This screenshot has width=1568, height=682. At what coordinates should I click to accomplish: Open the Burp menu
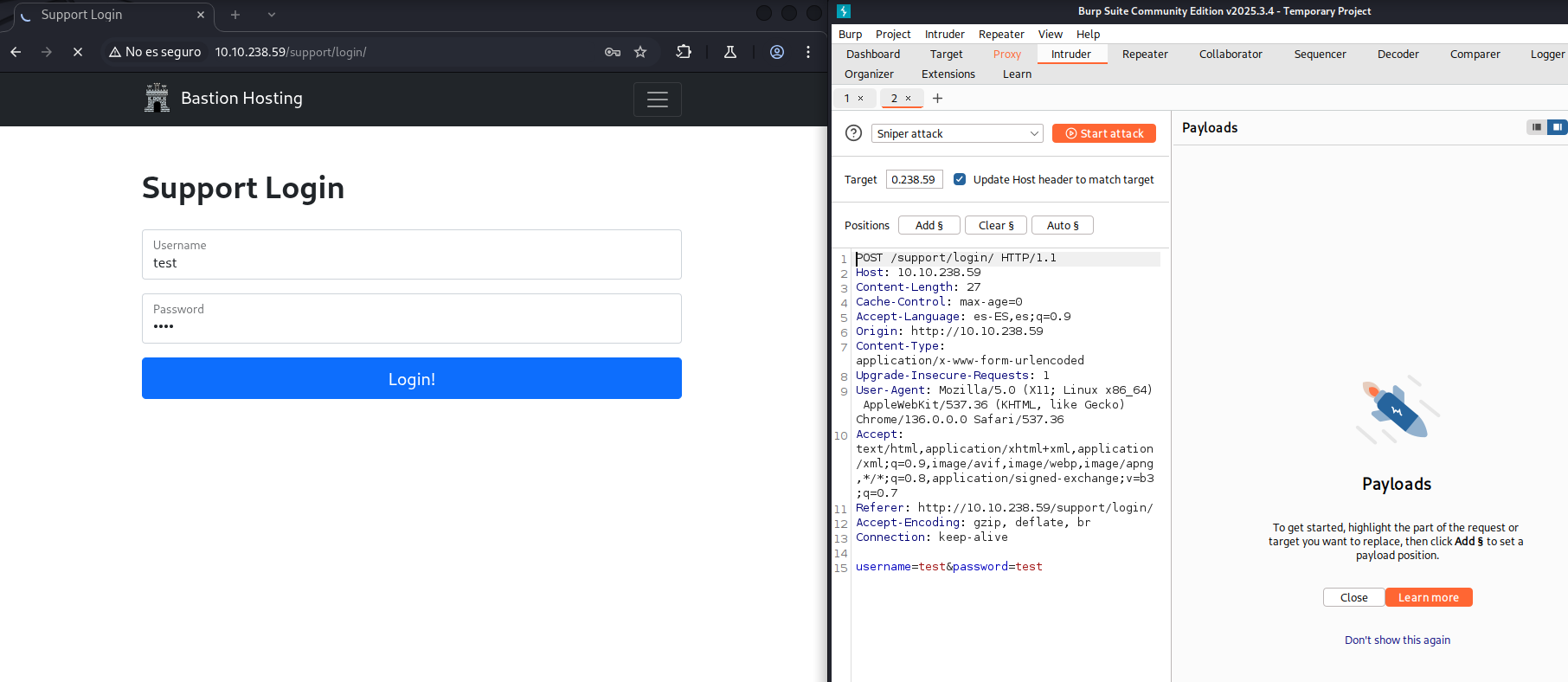click(851, 34)
